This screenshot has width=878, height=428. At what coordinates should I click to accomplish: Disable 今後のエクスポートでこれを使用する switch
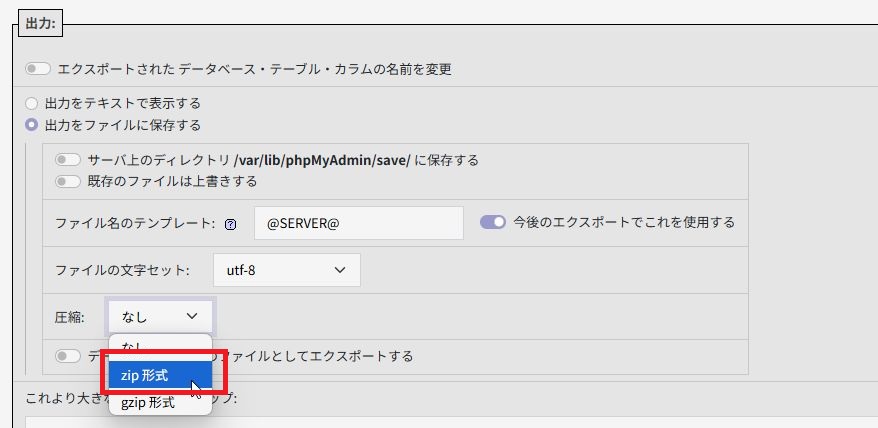click(x=493, y=222)
